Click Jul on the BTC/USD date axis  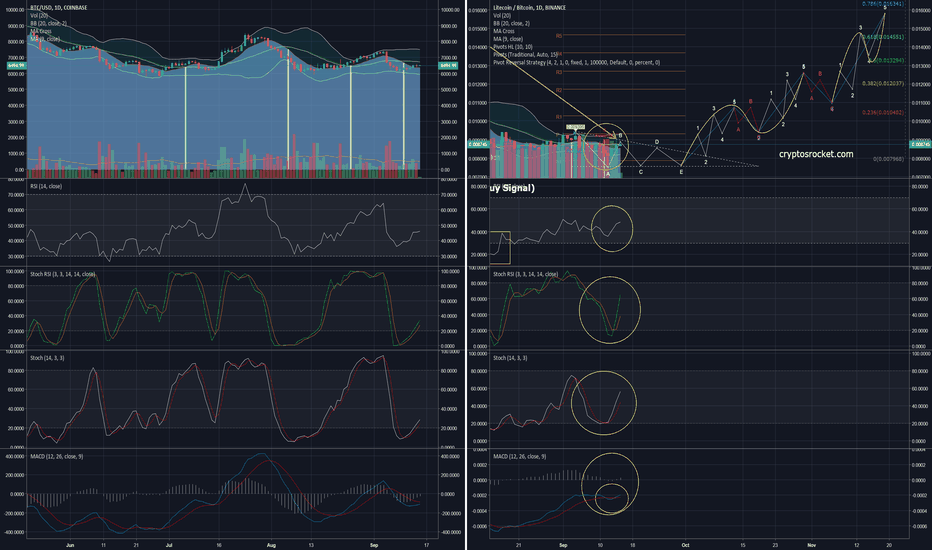coord(169,545)
